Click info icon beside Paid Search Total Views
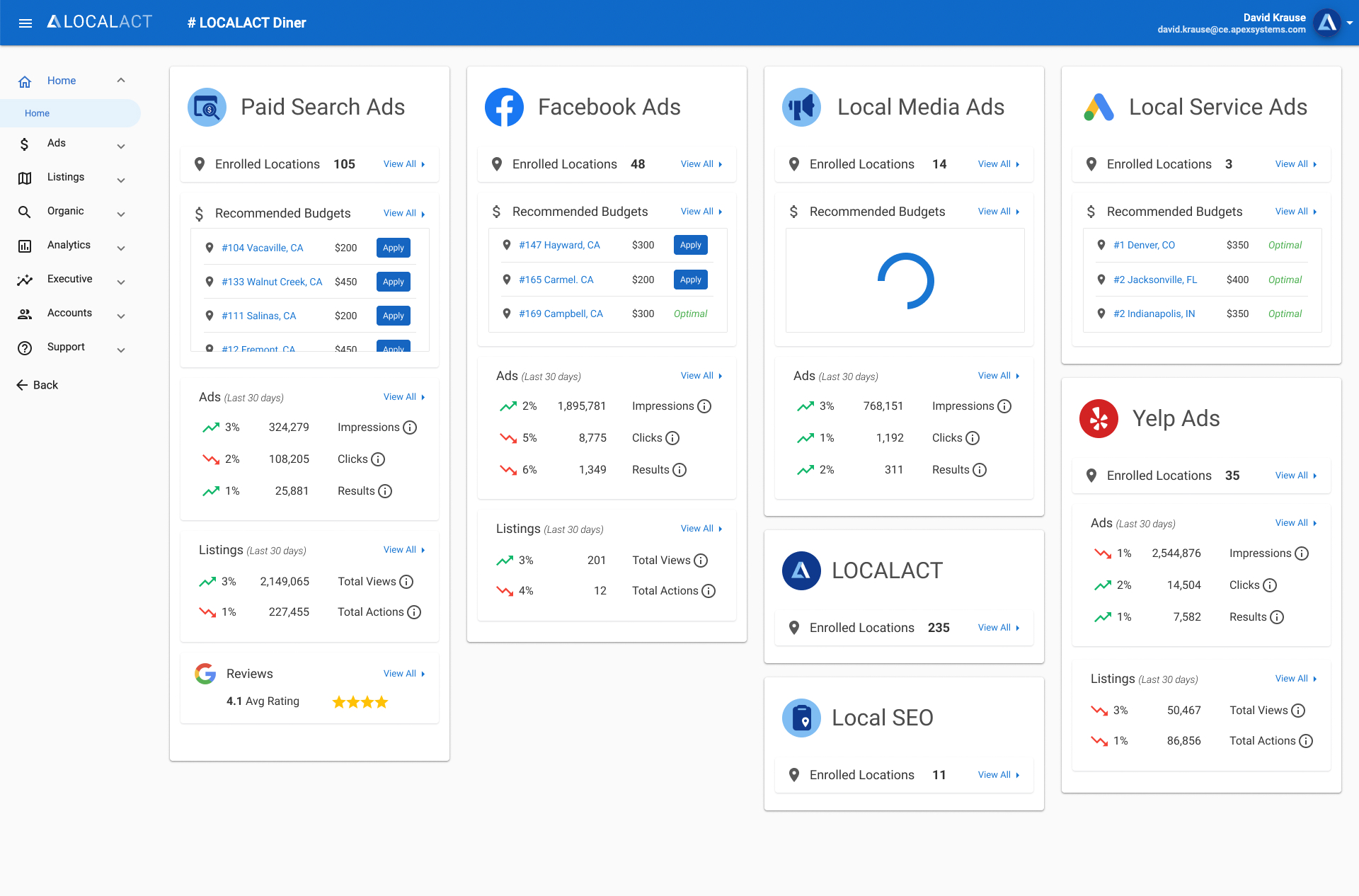 pos(406,582)
